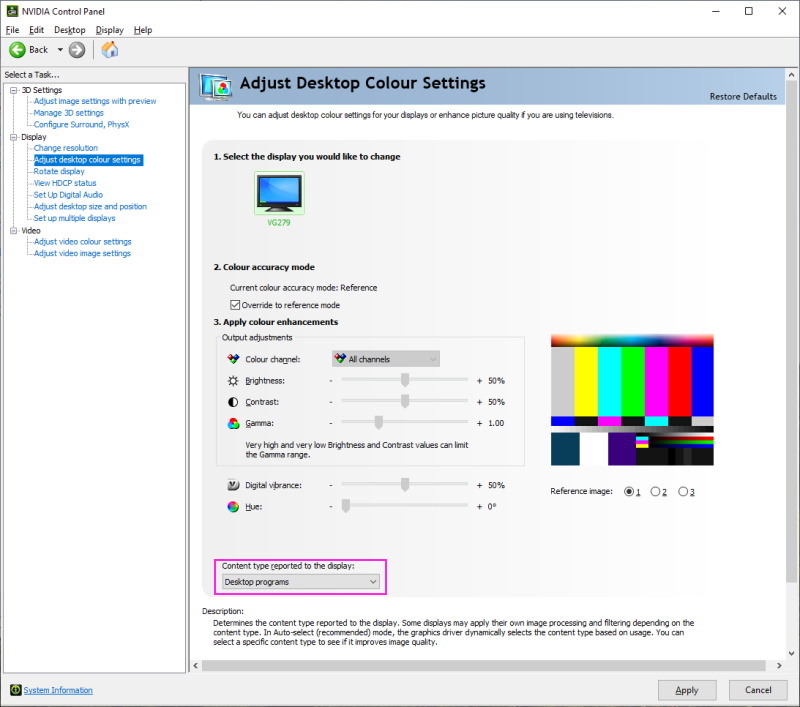Screen dimensions: 800x707
Task: Open Adjust video colour settings
Action: tap(82, 242)
